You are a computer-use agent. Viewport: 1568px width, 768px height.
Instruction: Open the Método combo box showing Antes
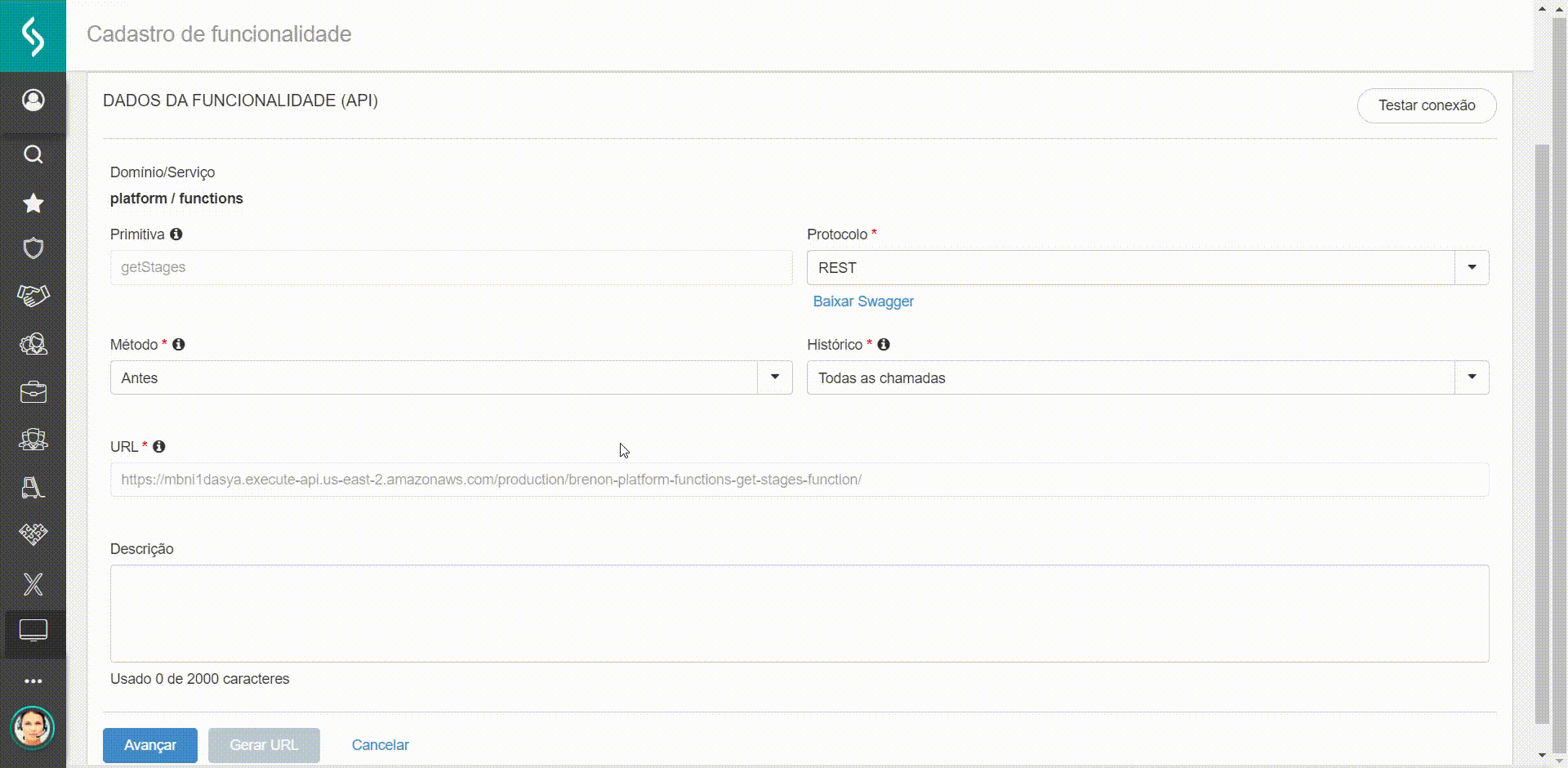pos(451,377)
